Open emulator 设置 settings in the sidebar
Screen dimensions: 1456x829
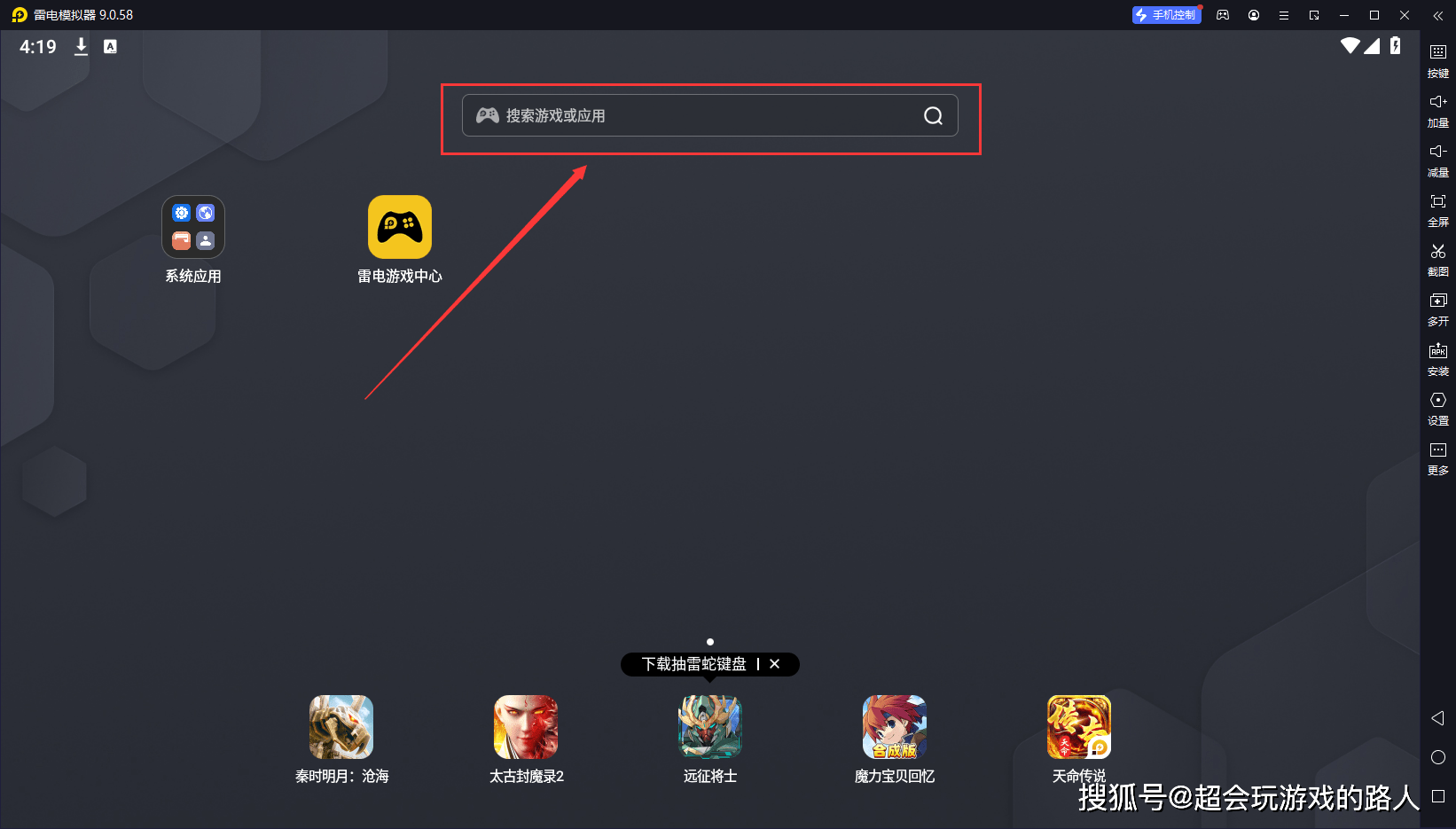tap(1437, 407)
